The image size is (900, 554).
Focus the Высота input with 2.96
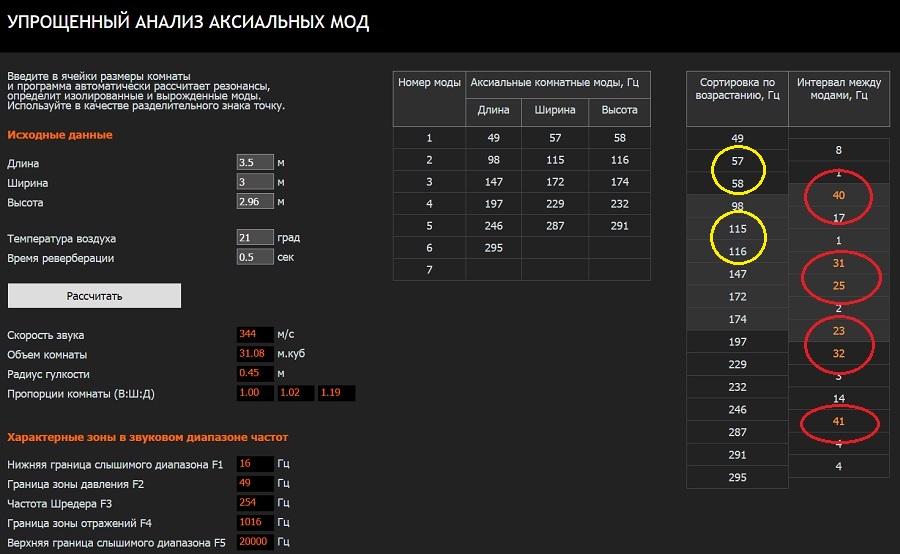255,201
